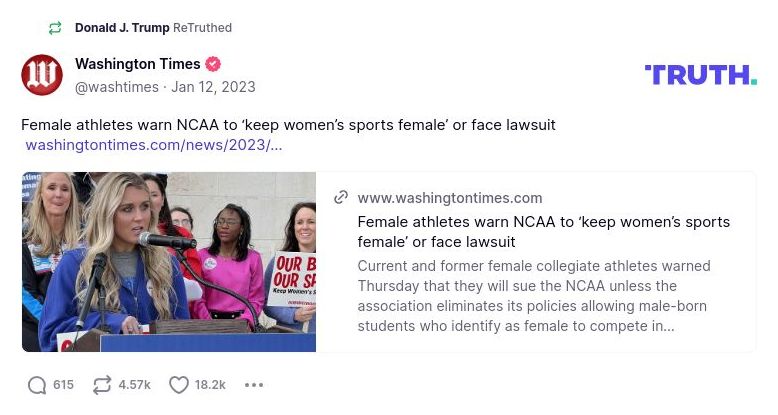
Task: Open the Jan 12, 2023 timestamp
Action: tap(213, 87)
